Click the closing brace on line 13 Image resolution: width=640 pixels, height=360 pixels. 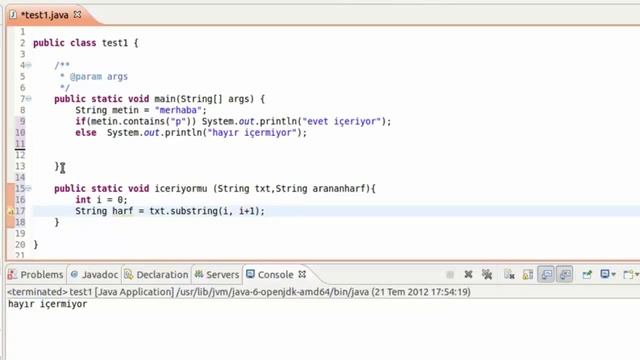point(57,166)
